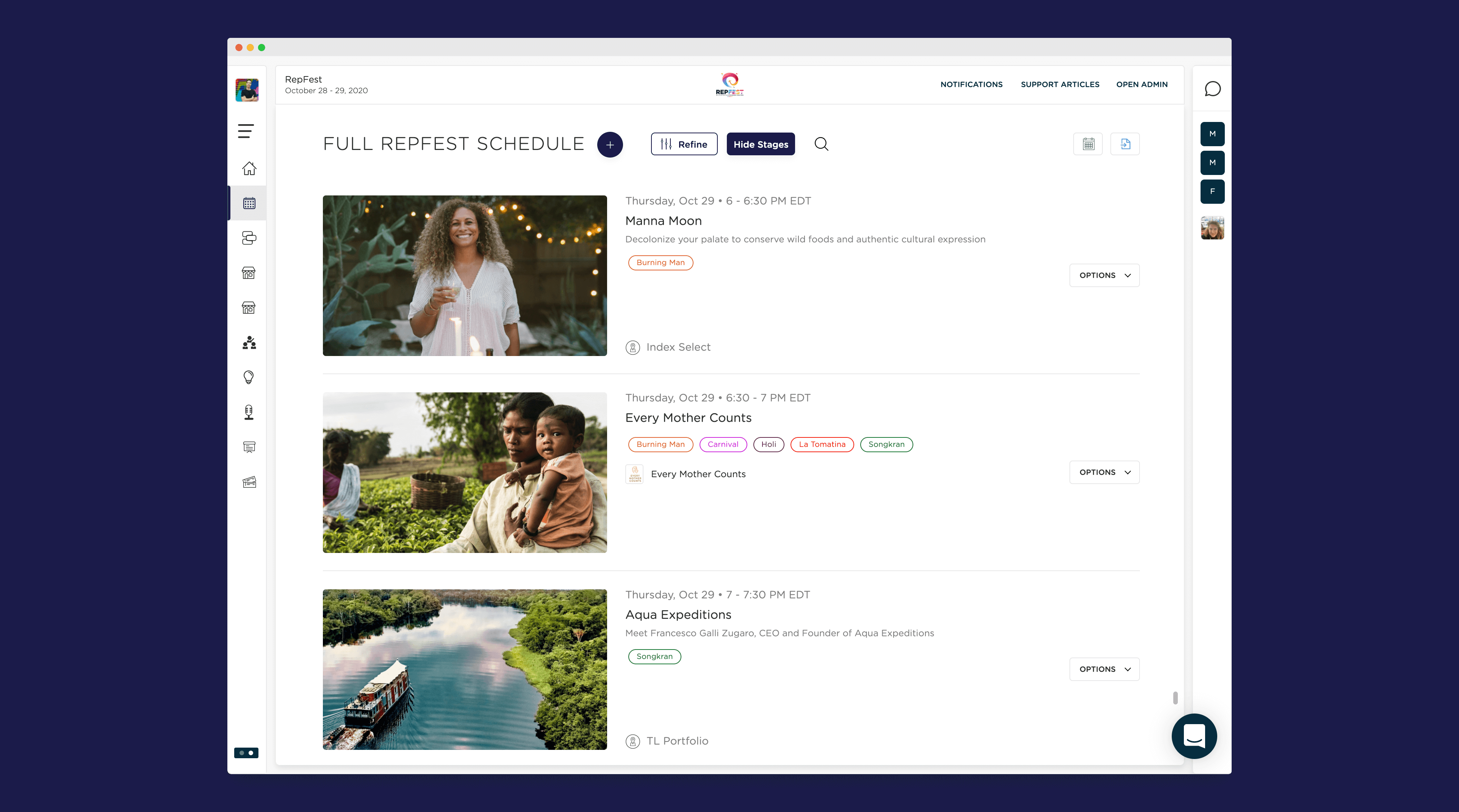Open the presentation board sidebar icon
The height and width of the screenshot is (812, 1459).
pos(249,447)
